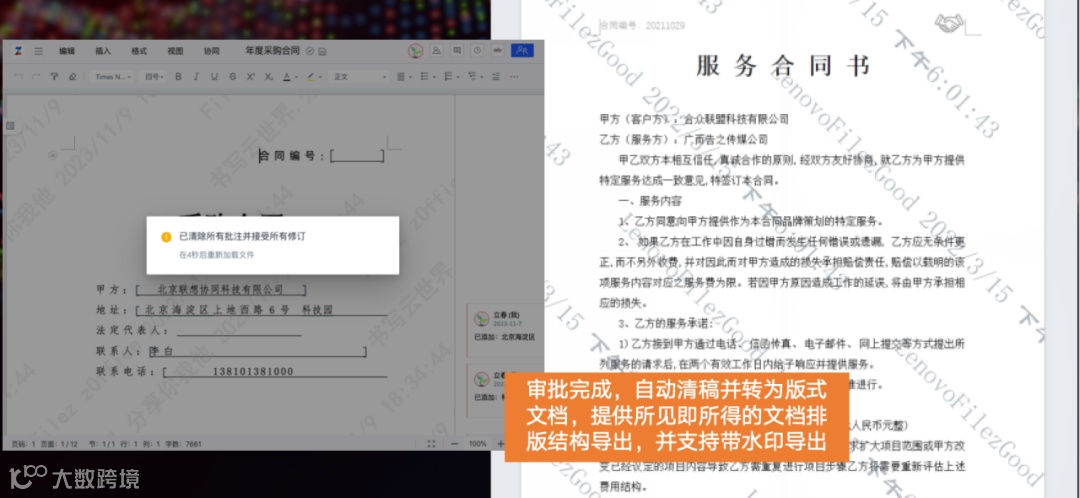Click the 服务合同书 heading in the contract page
The image size is (1080, 498).
783,66
